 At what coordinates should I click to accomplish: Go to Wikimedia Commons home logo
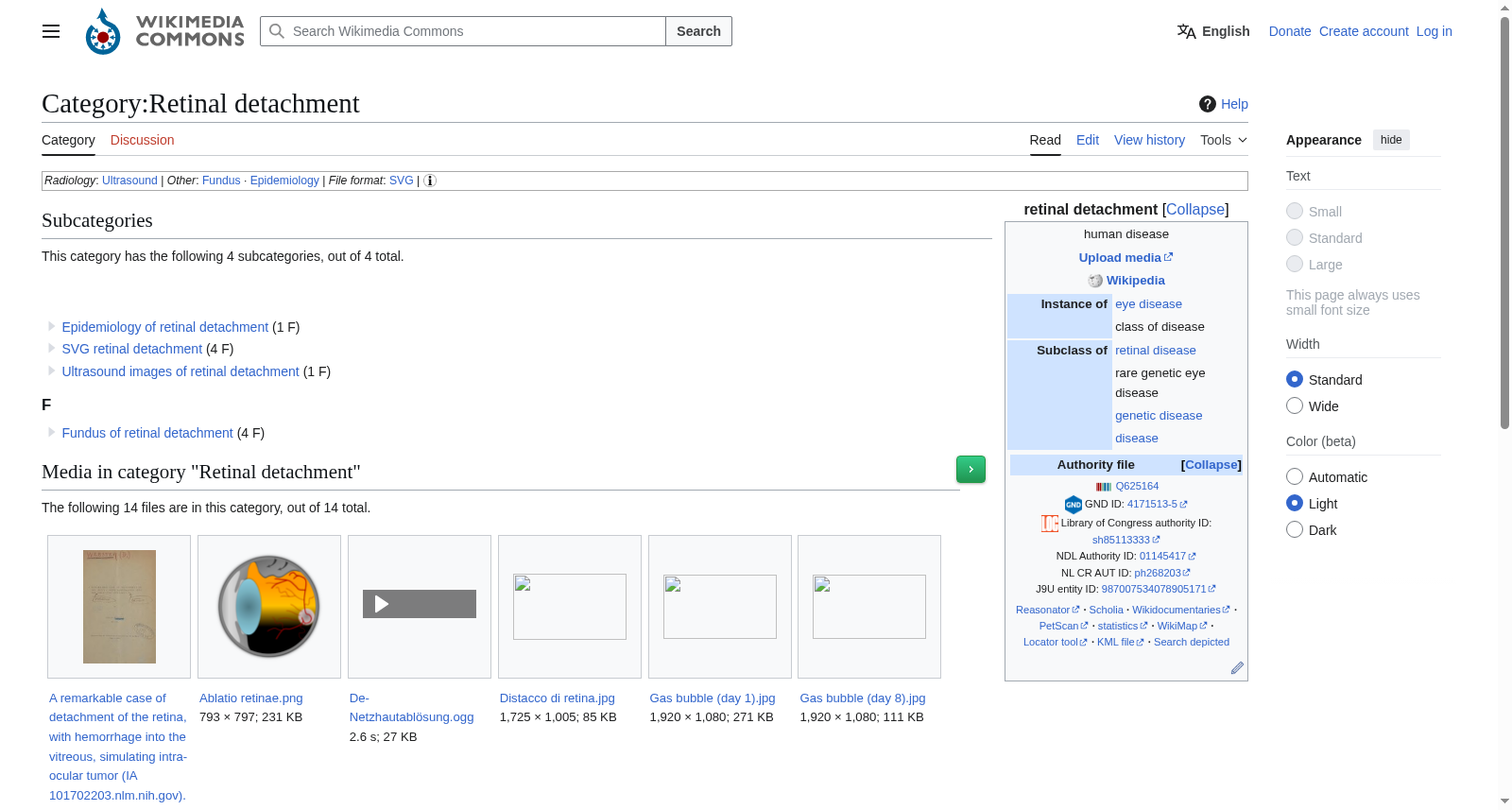[x=164, y=31]
